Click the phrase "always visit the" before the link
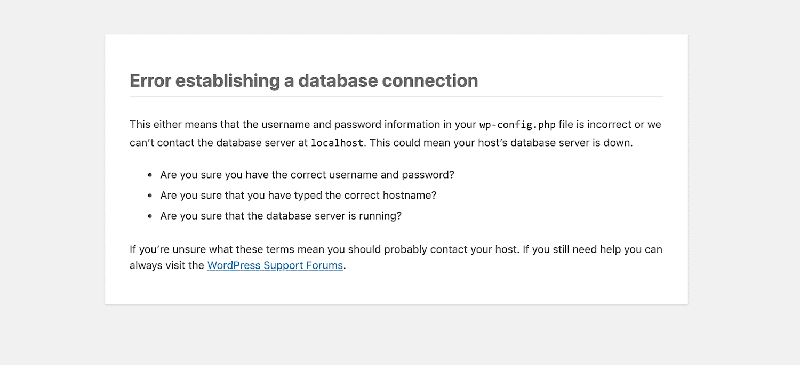800x365 pixels. 167,265
